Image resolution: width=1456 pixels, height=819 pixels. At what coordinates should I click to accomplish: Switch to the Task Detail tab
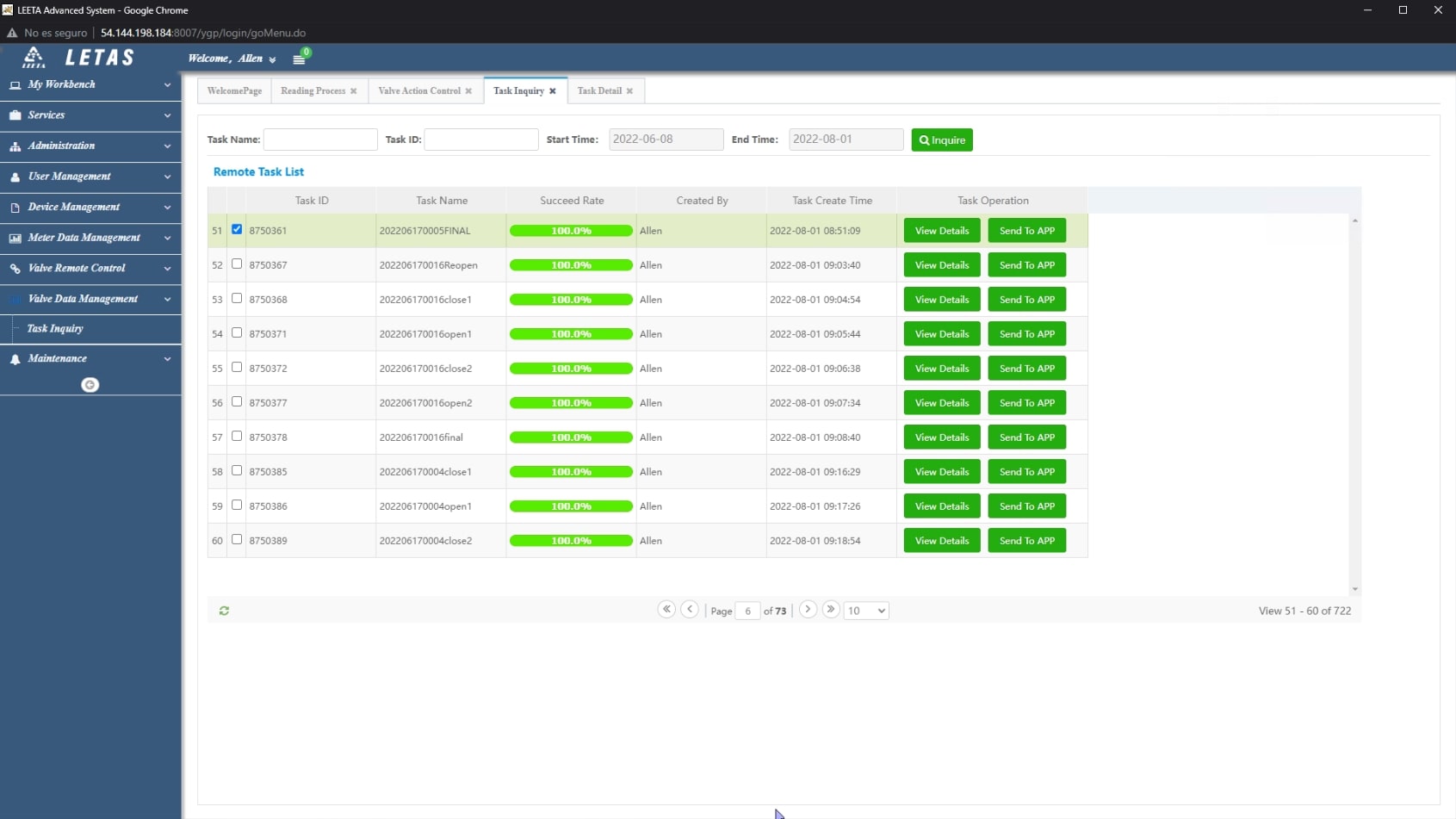(x=599, y=91)
